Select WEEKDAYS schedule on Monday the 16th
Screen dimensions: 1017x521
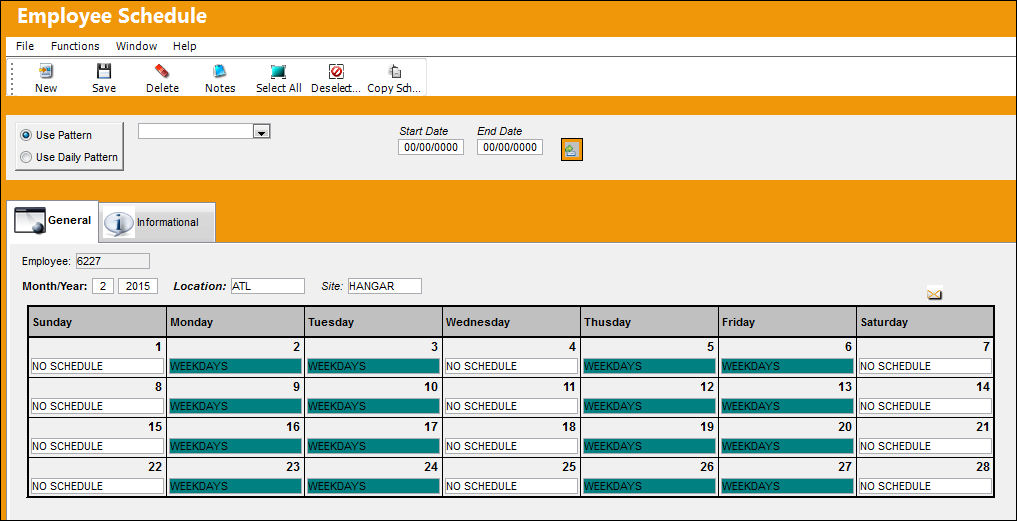(235, 446)
